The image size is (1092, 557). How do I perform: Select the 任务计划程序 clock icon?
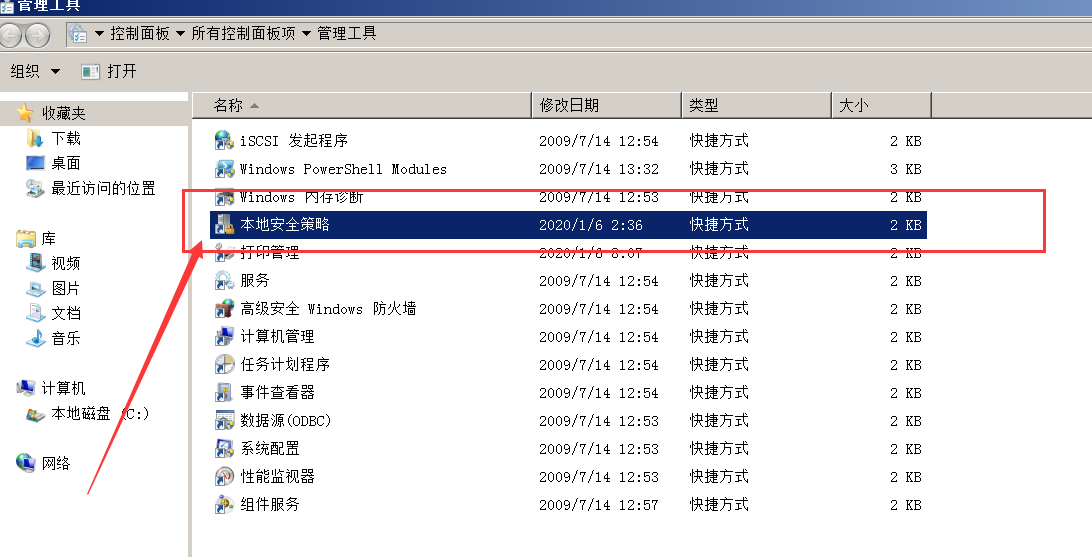pos(224,364)
